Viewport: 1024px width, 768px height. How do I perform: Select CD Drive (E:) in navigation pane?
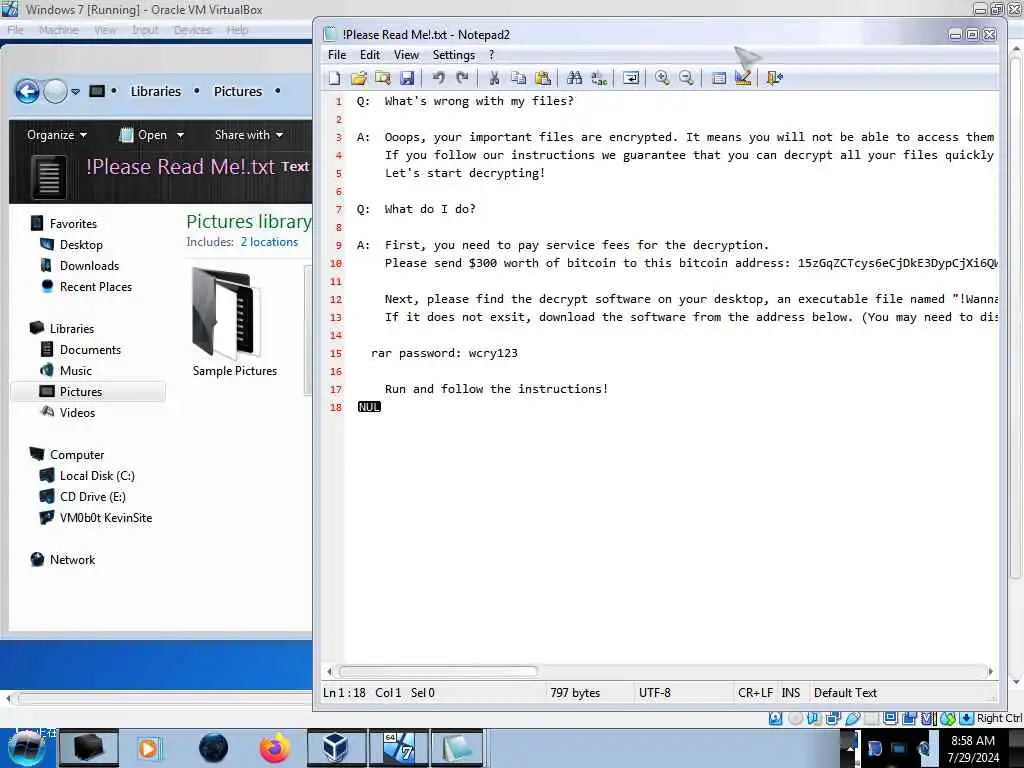[x=93, y=497]
